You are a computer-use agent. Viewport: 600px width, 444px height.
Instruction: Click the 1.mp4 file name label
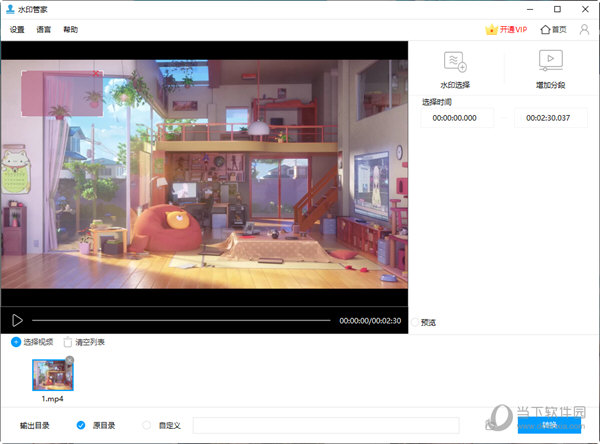[x=52, y=399]
